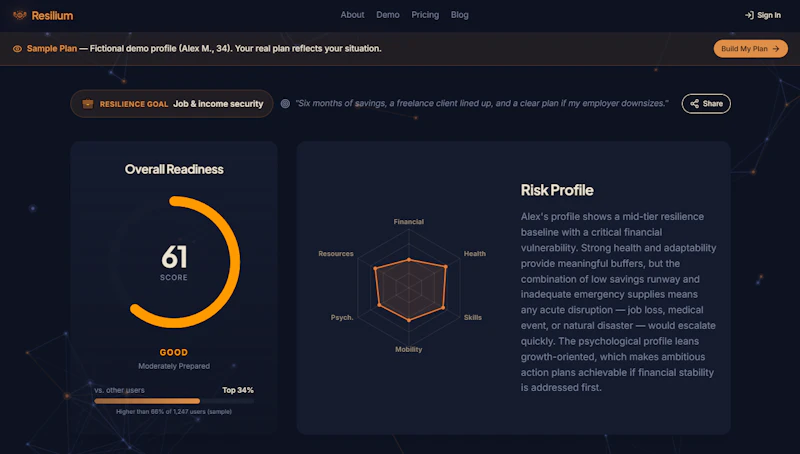
Task: Click the vs. other users label
Action: click(119, 390)
